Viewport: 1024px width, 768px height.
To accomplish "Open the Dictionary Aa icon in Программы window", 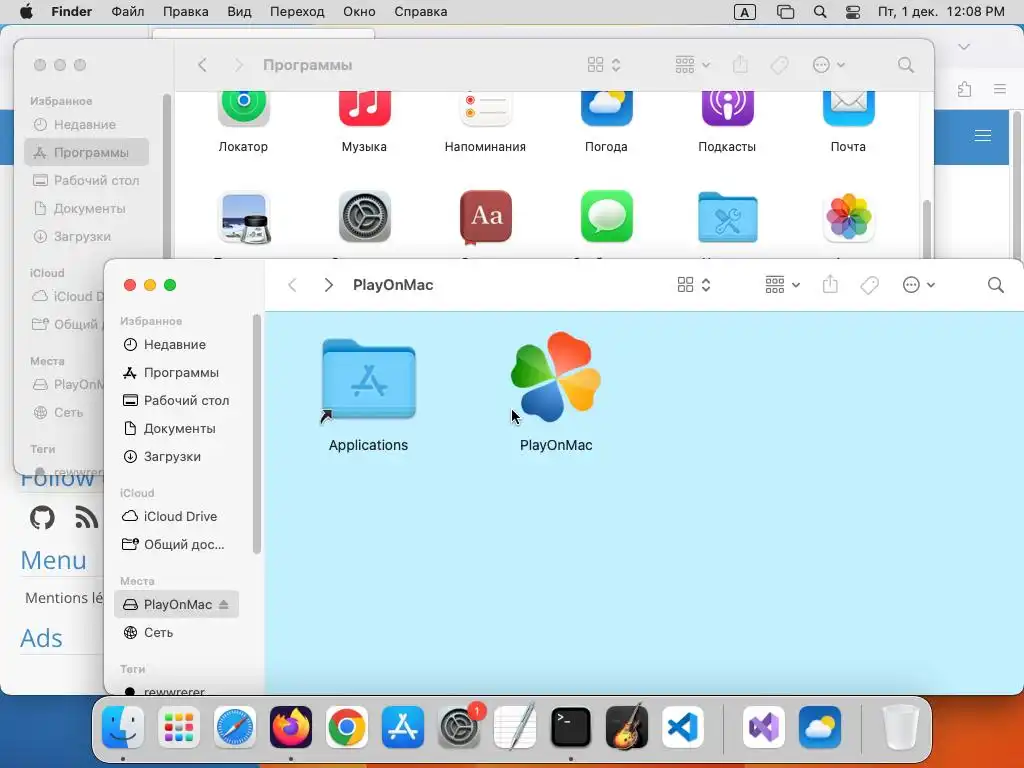I will tap(485, 217).
